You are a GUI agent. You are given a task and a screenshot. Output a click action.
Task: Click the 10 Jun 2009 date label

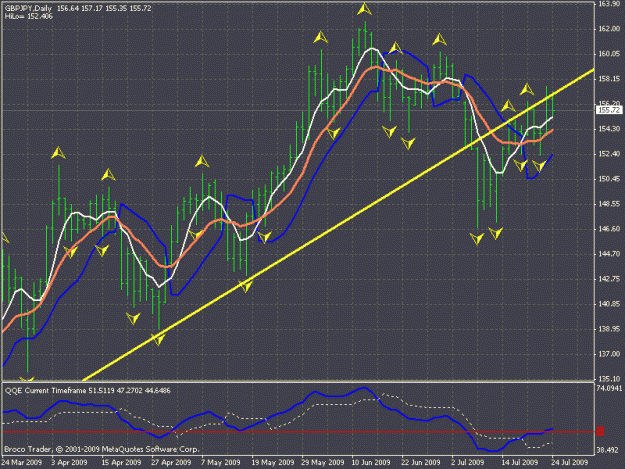pos(371,463)
